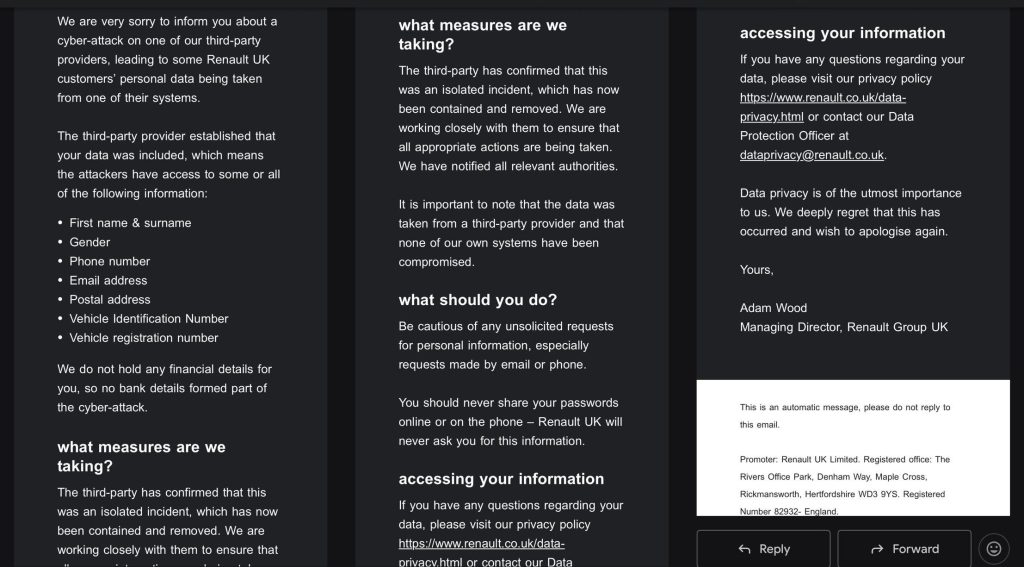Click the Reply button

point(763,549)
